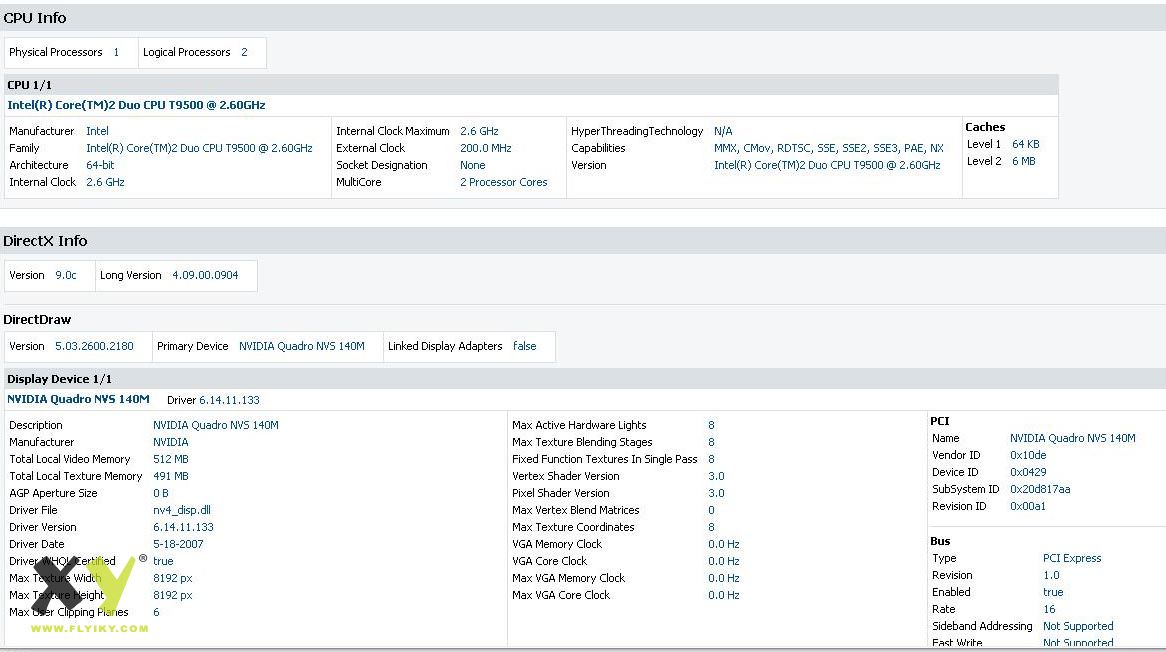Select the Bus Type value "PCI Express"
The width and height of the screenshot is (1166, 652).
(1072, 559)
